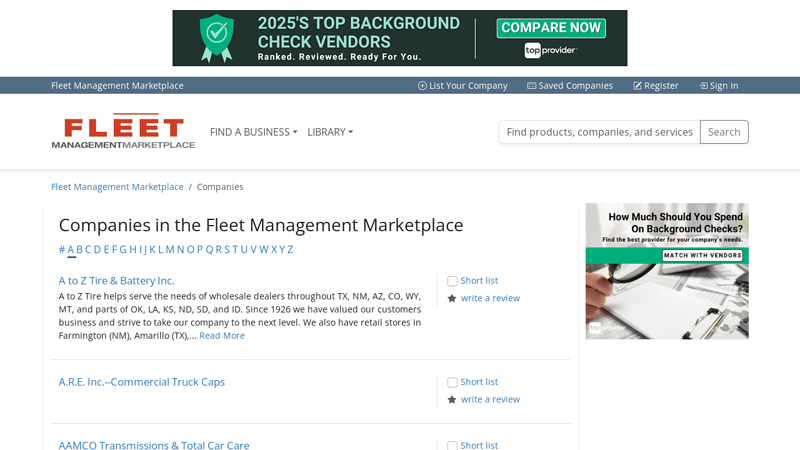Click Match With Vendors in sidebar ad
This screenshot has width=800, height=450.
pos(703,255)
